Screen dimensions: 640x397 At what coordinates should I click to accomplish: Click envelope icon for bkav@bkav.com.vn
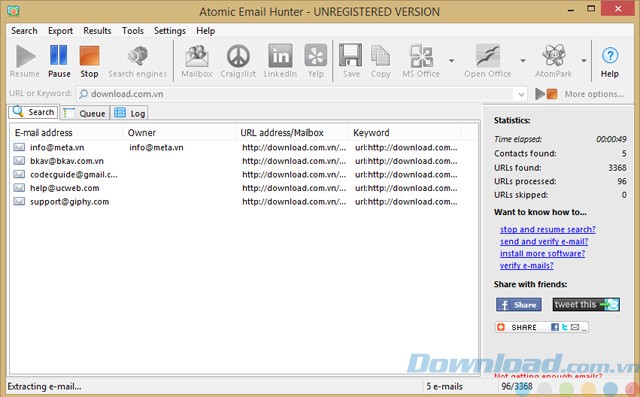pos(19,161)
